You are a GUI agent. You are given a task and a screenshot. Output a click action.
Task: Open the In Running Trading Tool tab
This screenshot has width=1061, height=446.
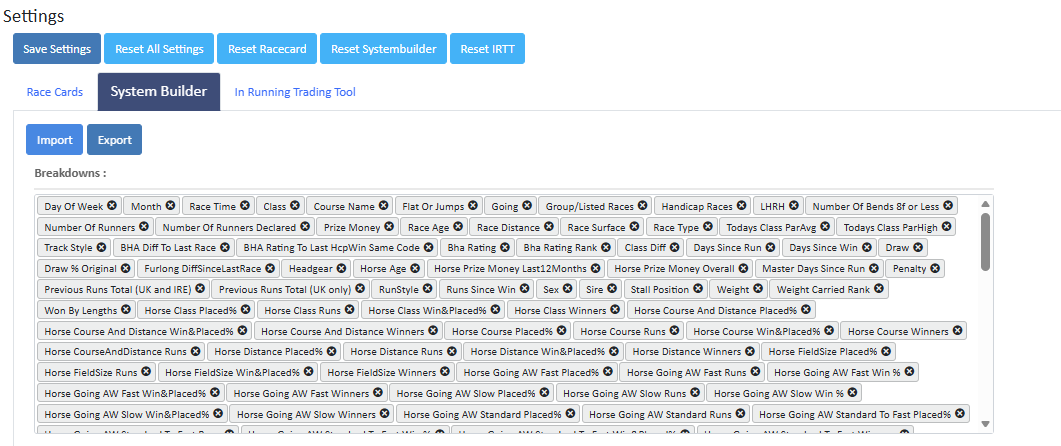click(x=295, y=92)
